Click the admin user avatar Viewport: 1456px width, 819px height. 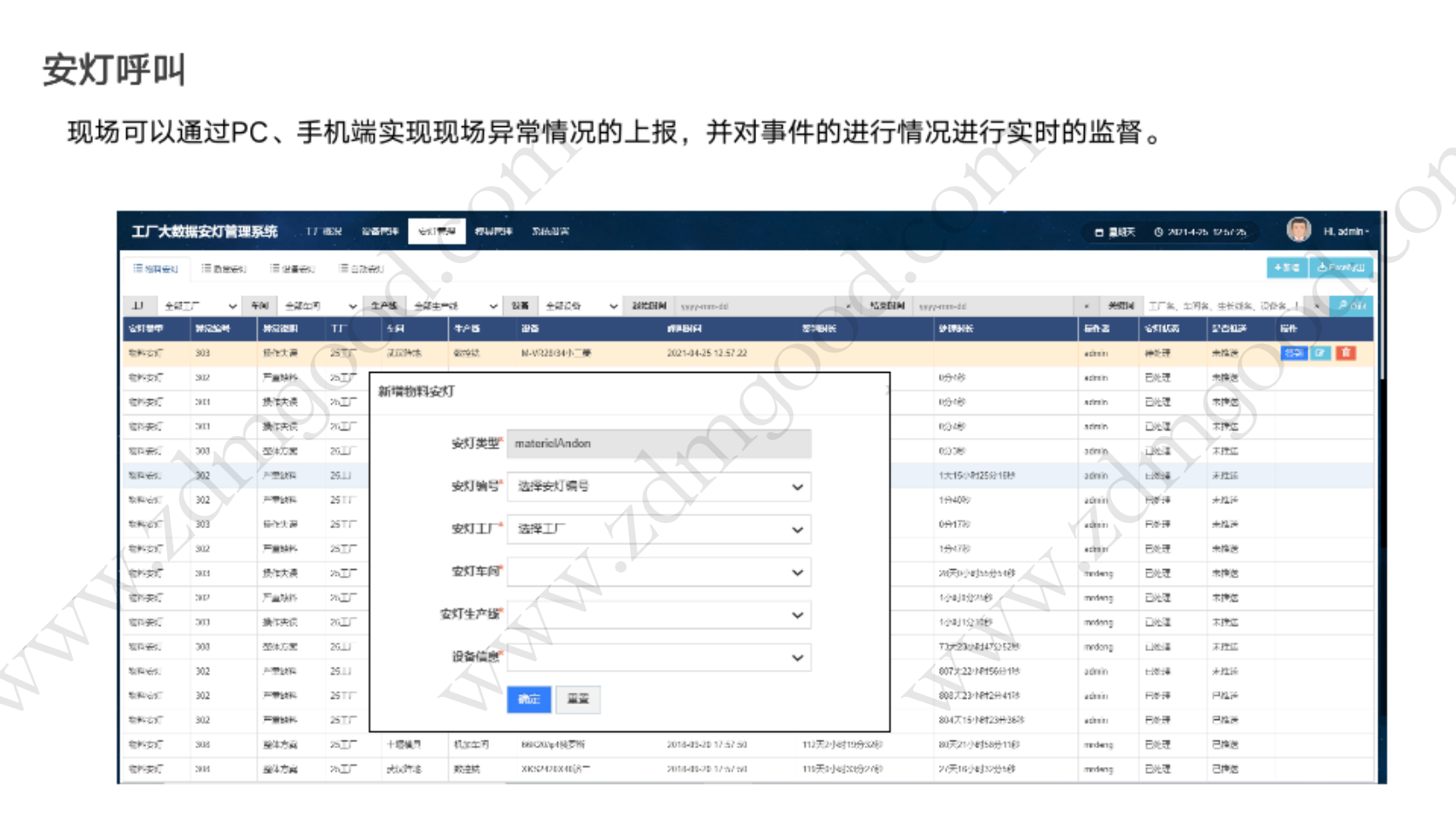(1298, 230)
